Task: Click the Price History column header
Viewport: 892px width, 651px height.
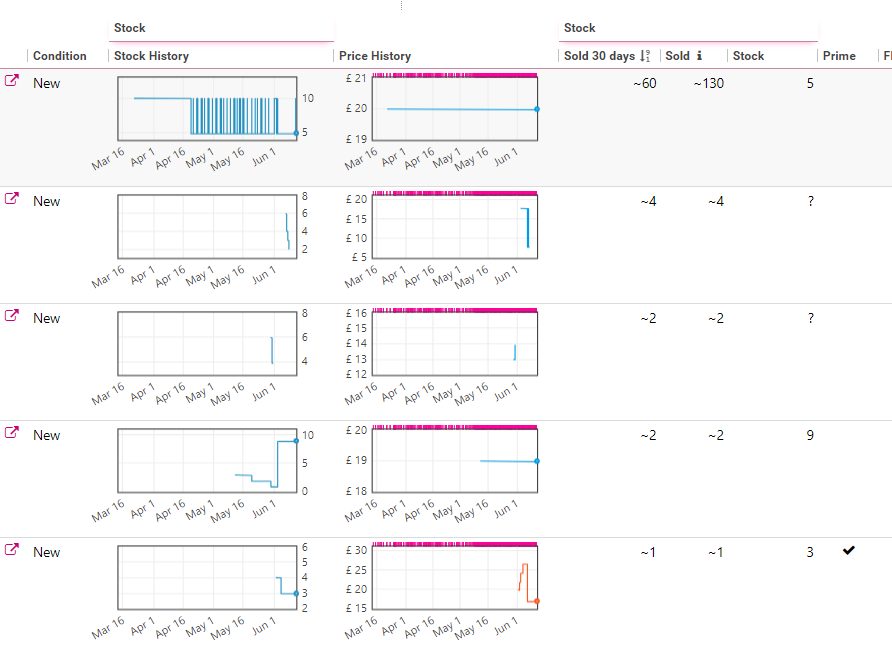Action: (x=375, y=56)
